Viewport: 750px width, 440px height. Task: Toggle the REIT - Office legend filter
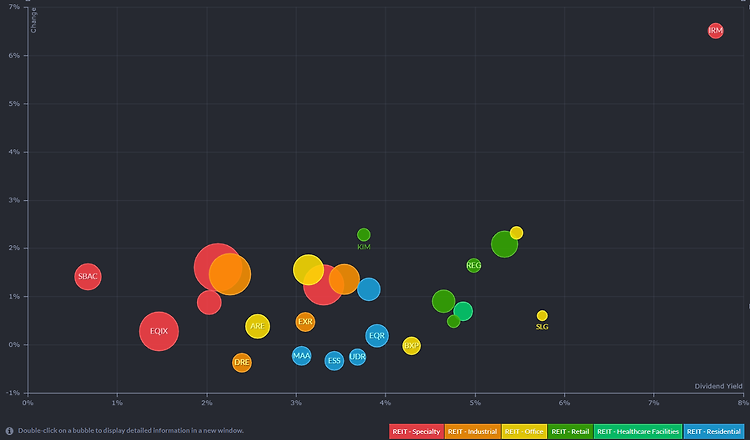coord(524,431)
